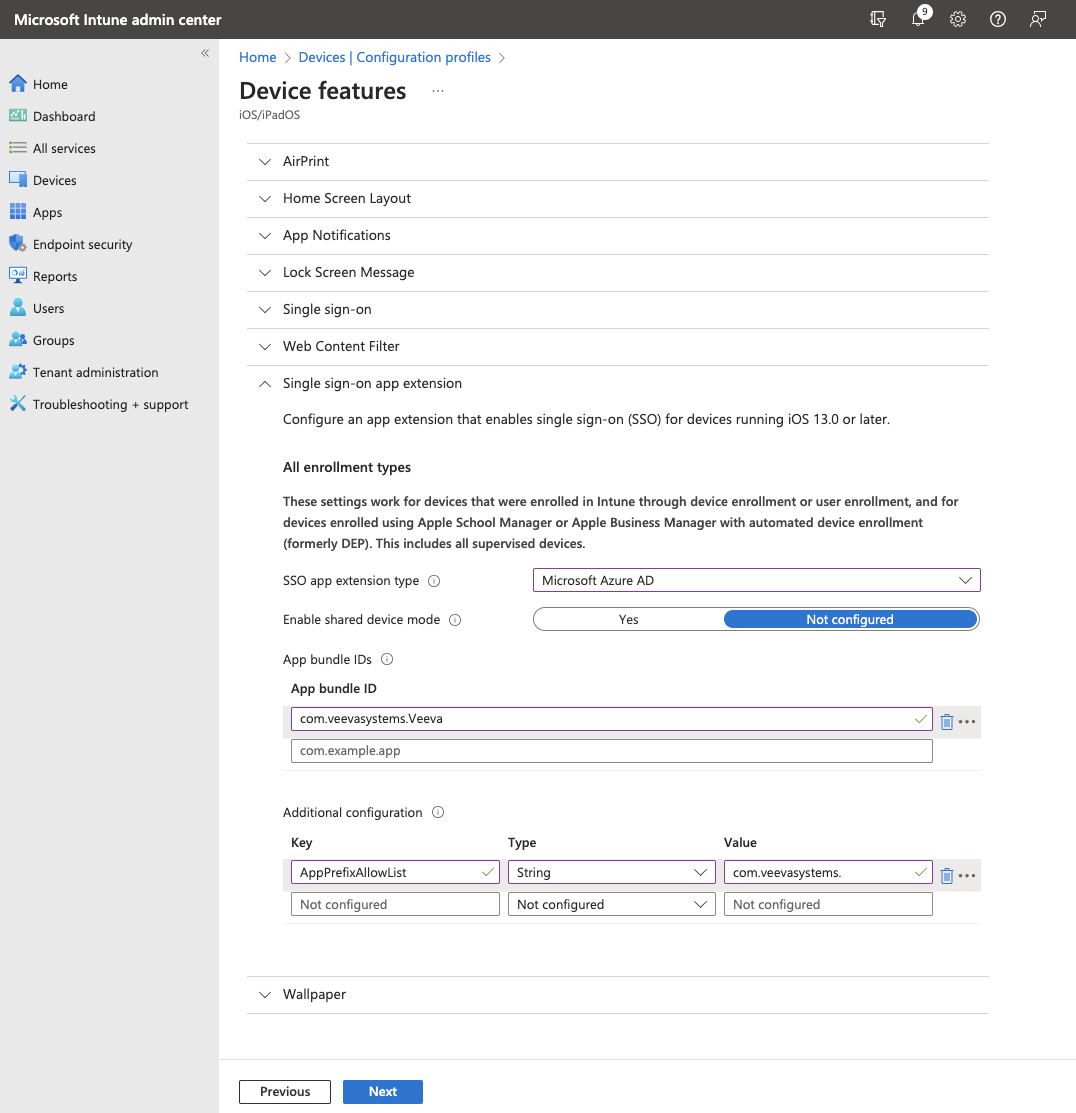Viewport: 1076px width, 1113px height.
Task: Expand the AirPrint section
Action: (x=306, y=161)
